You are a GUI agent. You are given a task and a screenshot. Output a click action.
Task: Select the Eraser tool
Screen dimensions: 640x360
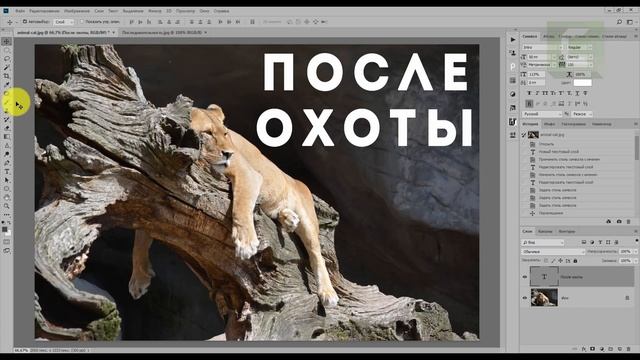(7, 128)
